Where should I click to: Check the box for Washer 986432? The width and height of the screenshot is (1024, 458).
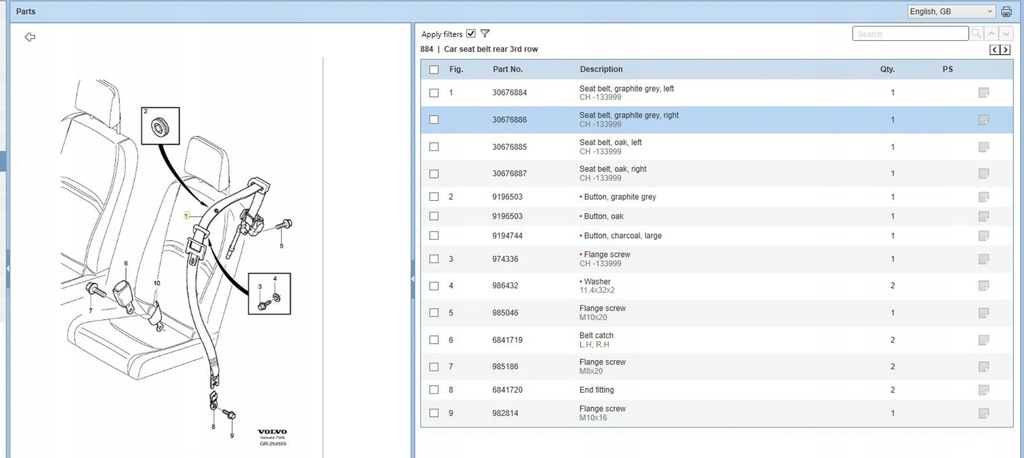point(434,286)
